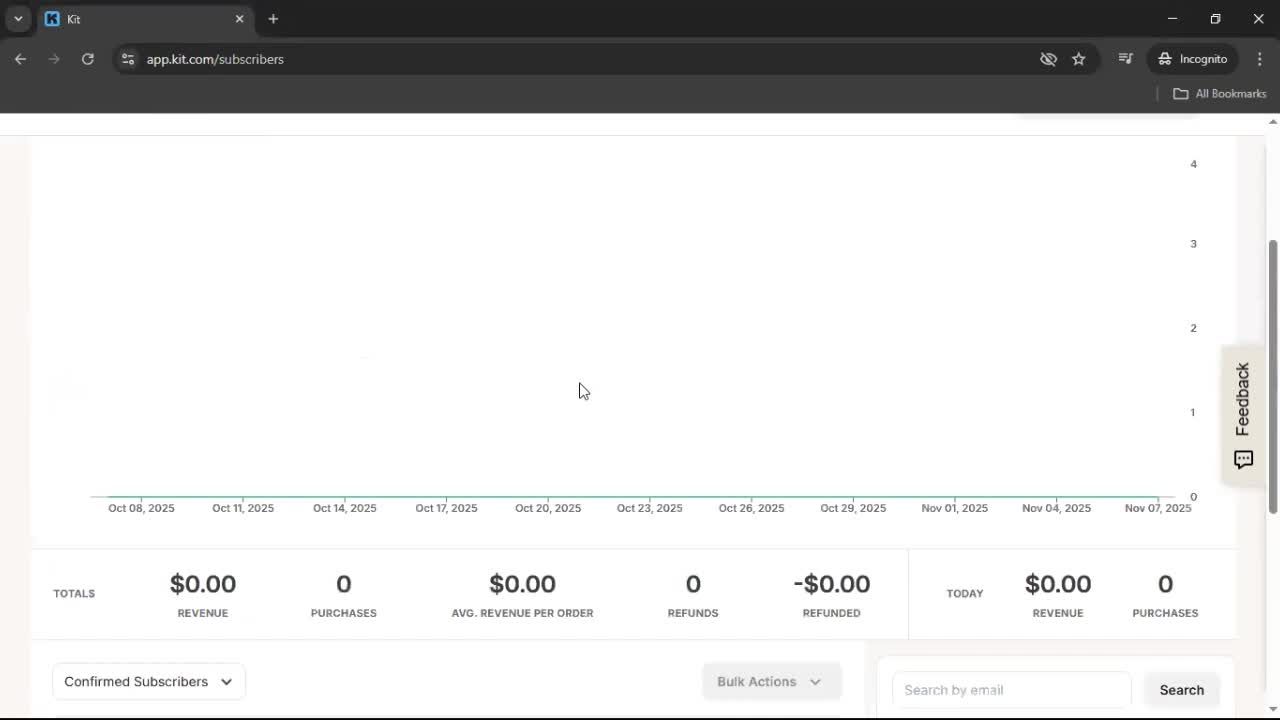Viewport: 1280px width, 720px height.
Task: Reload the subscribers page
Action: coord(87,59)
